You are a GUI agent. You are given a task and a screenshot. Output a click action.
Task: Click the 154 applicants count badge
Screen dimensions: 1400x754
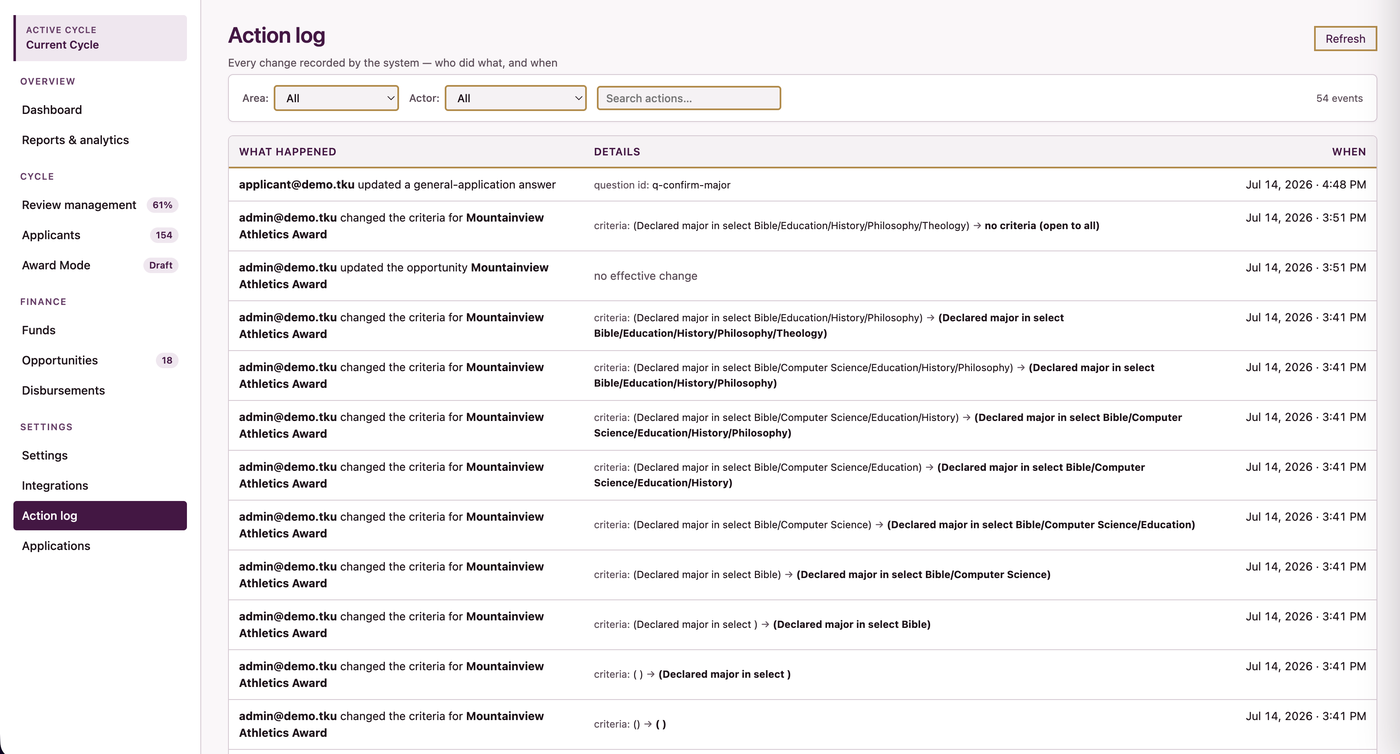click(x=164, y=235)
